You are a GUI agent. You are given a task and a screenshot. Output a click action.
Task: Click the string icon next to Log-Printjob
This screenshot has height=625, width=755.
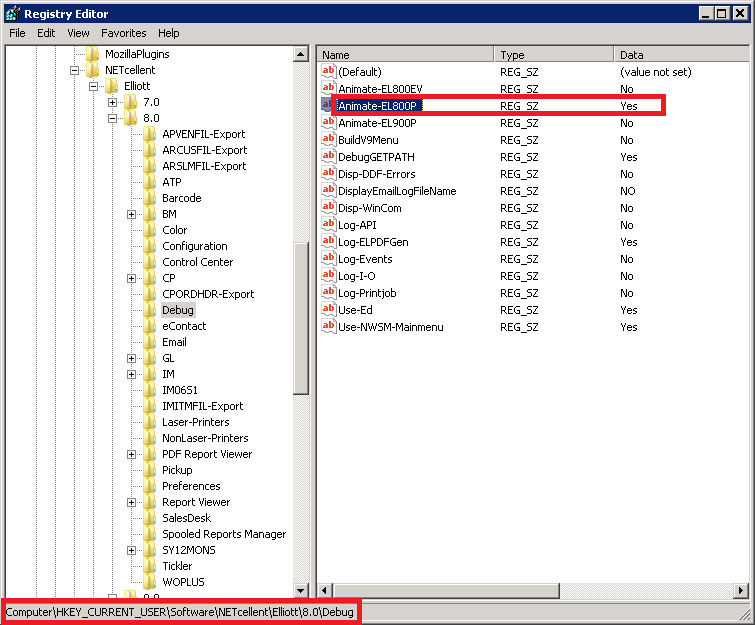[x=328, y=292]
